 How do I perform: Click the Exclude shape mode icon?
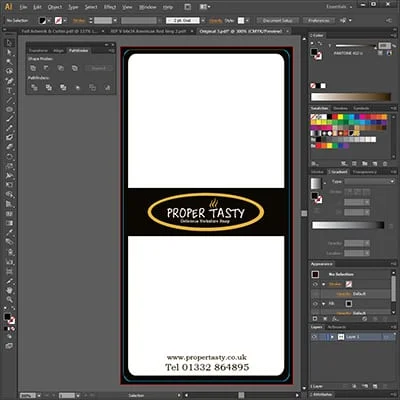(x=75, y=68)
